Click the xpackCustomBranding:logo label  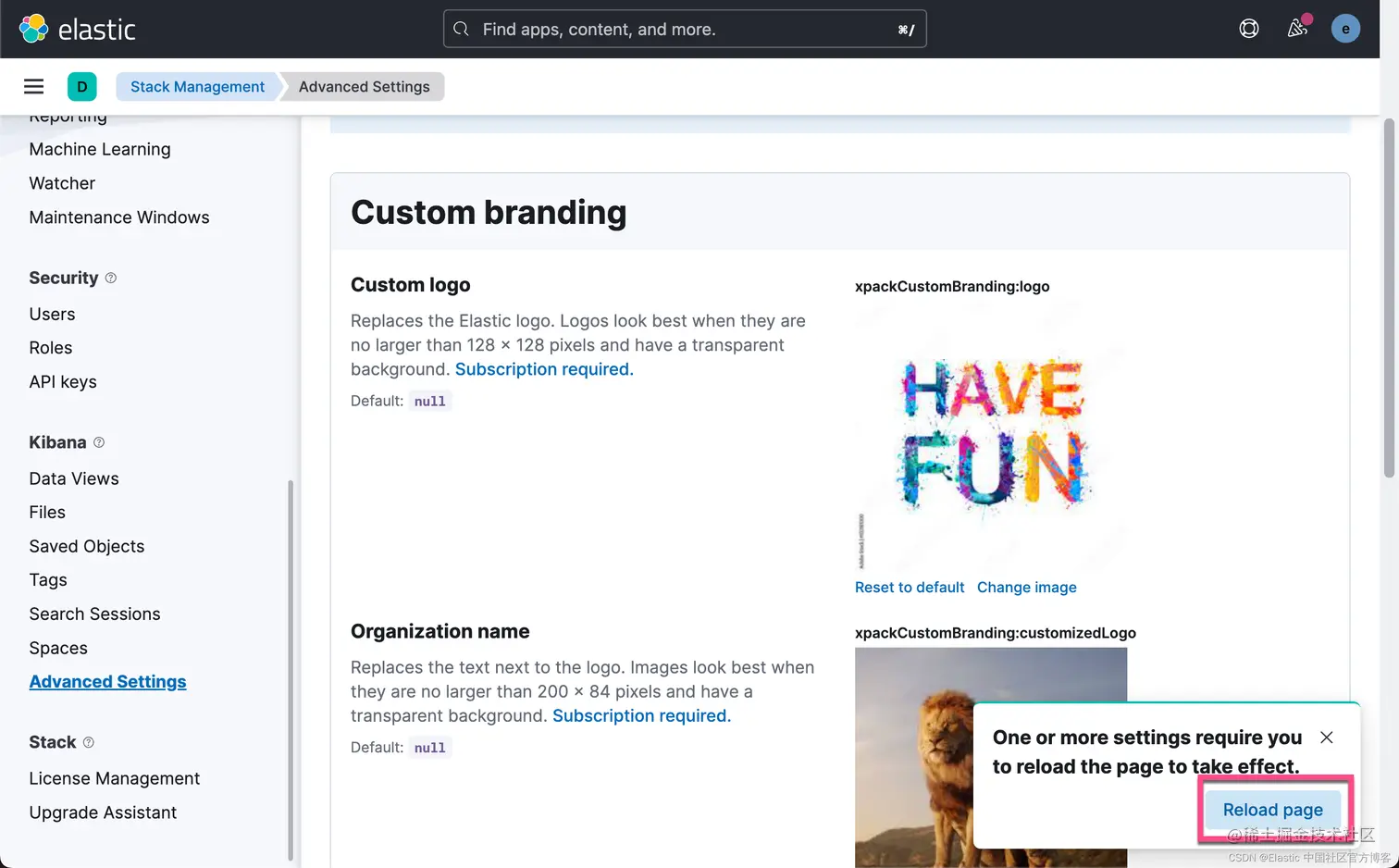[x=952, y=287]
